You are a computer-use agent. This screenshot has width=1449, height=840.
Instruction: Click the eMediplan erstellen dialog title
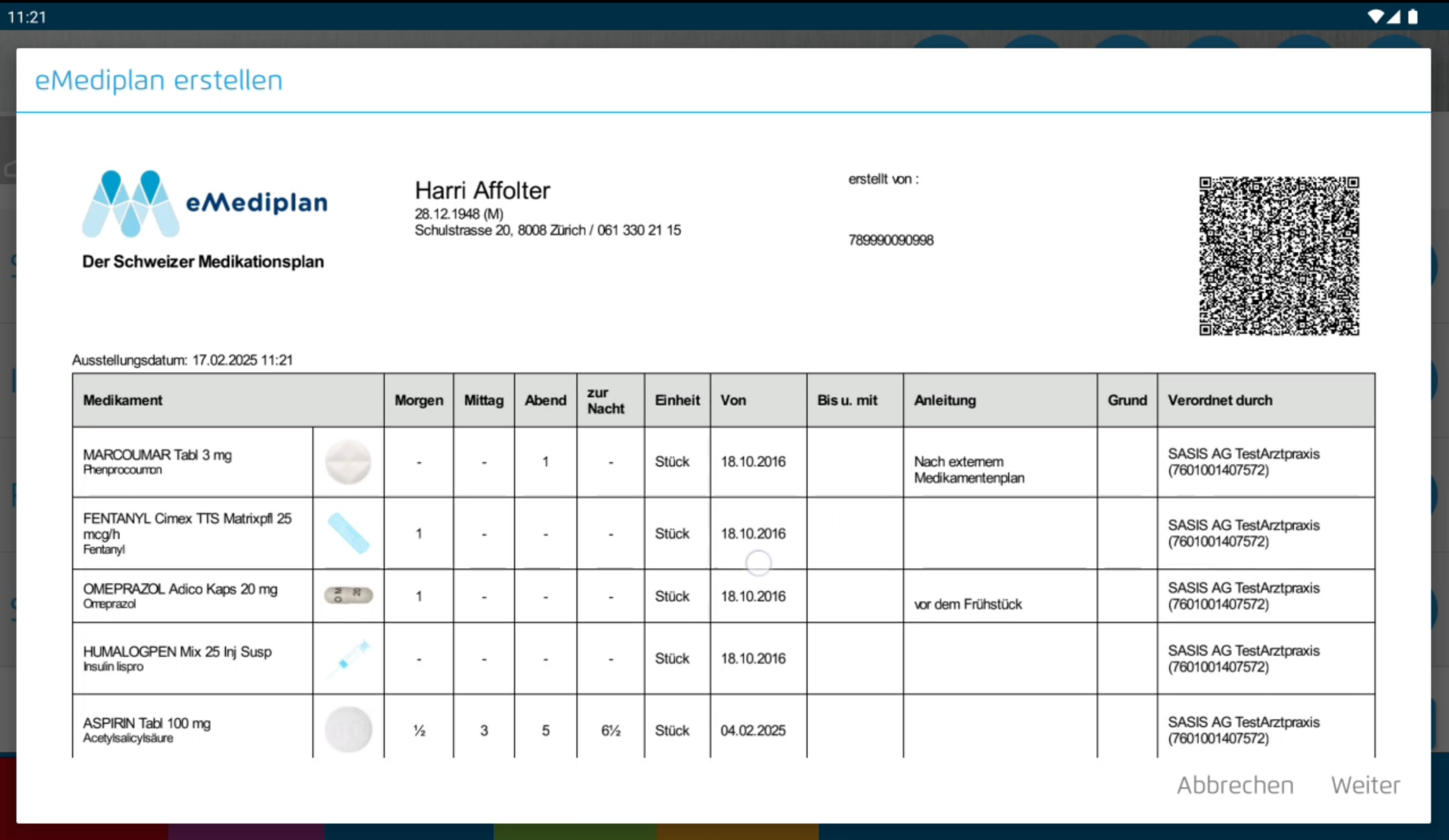[x=159, y=80]
